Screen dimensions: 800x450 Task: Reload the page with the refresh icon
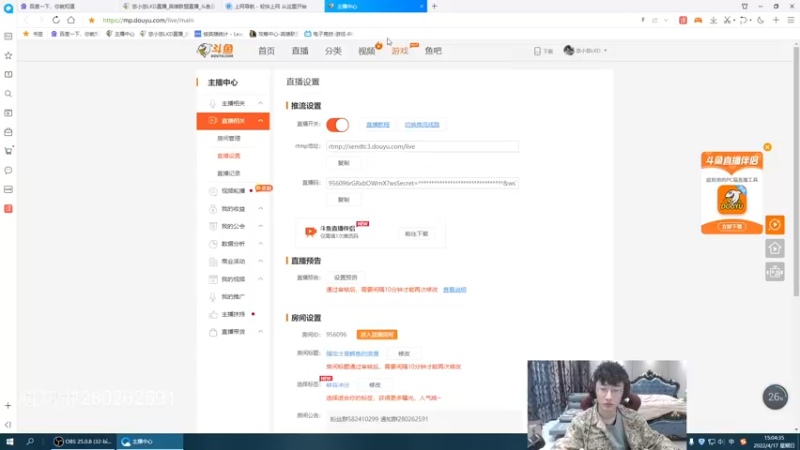tap(56, 20)
